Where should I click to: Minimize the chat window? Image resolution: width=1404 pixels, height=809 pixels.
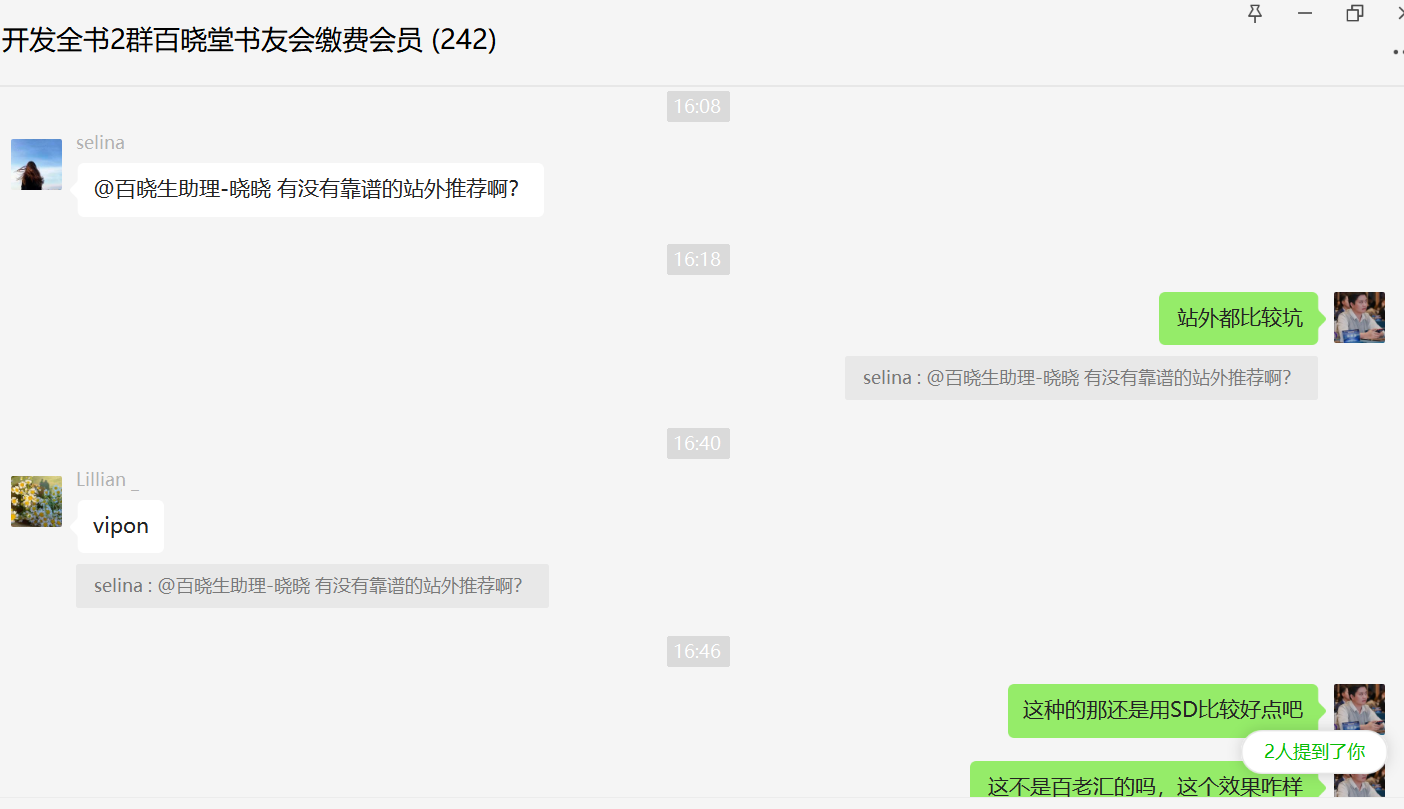pos(1305,13)
